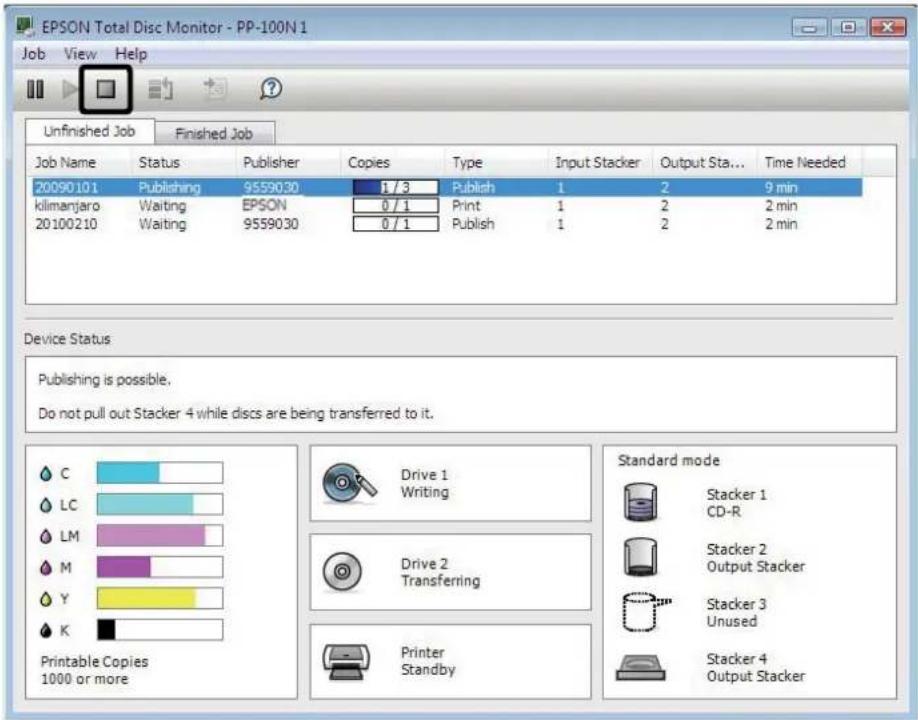The image size is (918, 720).
Task: Click the magenta M ink drop icon
Action: click(x=46, y=567)
